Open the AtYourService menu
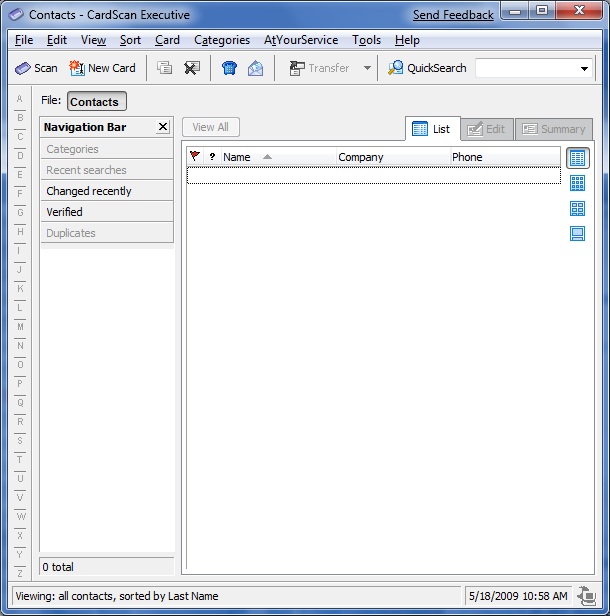The width and height of the screenshot is (610, 616). tap(301, 40)
